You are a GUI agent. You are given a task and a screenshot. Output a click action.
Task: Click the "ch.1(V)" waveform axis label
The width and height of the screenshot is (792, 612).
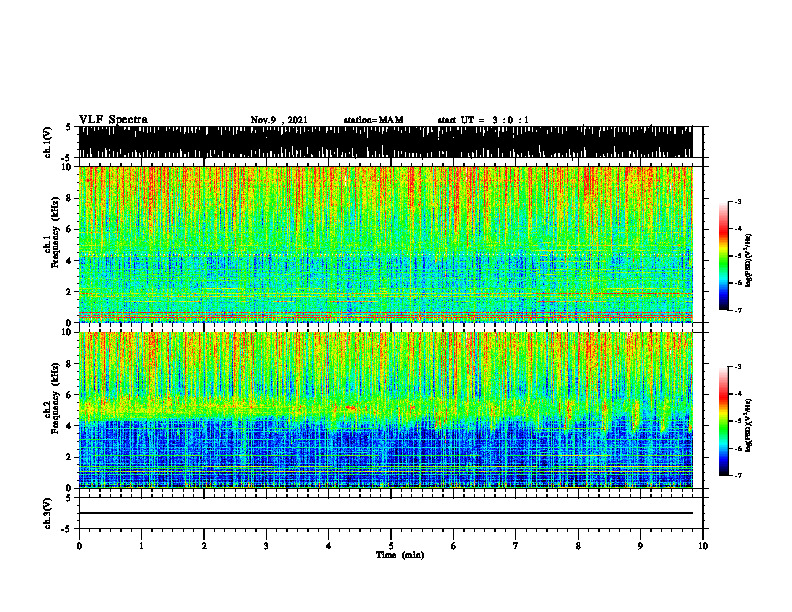[x=47, y=142]
